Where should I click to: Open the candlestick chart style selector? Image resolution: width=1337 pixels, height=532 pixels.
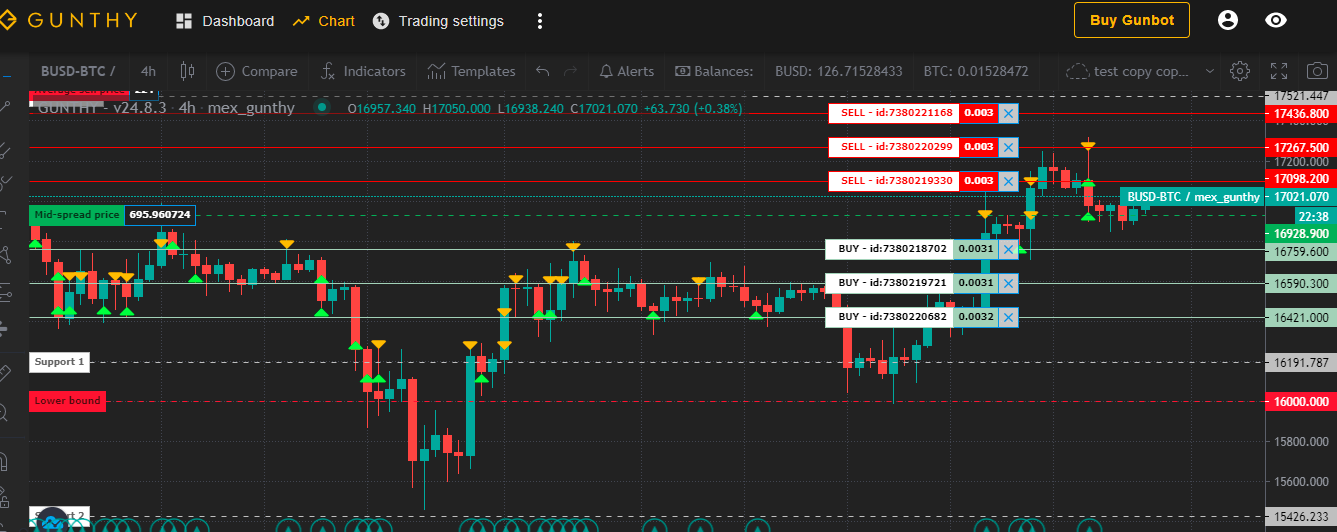pyautogui.click(x=187, y=71)
